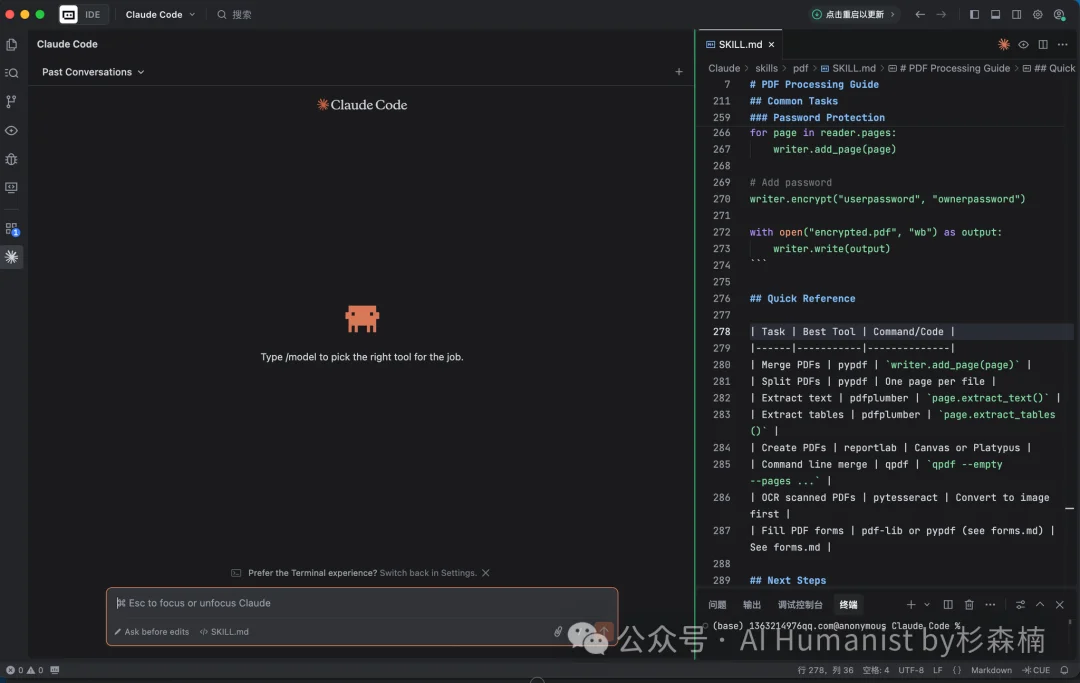1080x683 pixels.
Task: Expand the Past Conversations dropdown
Action: (x=93, y=72)
